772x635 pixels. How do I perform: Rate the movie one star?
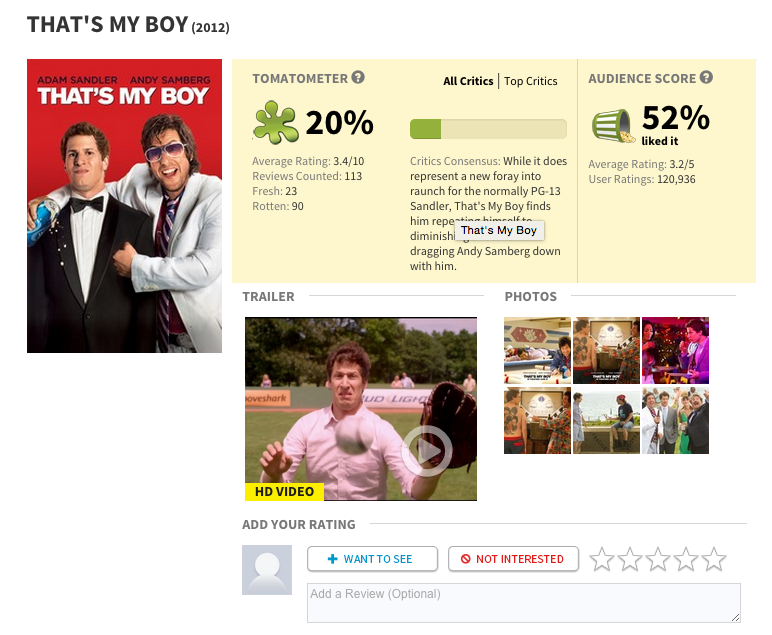click(602, 559)
